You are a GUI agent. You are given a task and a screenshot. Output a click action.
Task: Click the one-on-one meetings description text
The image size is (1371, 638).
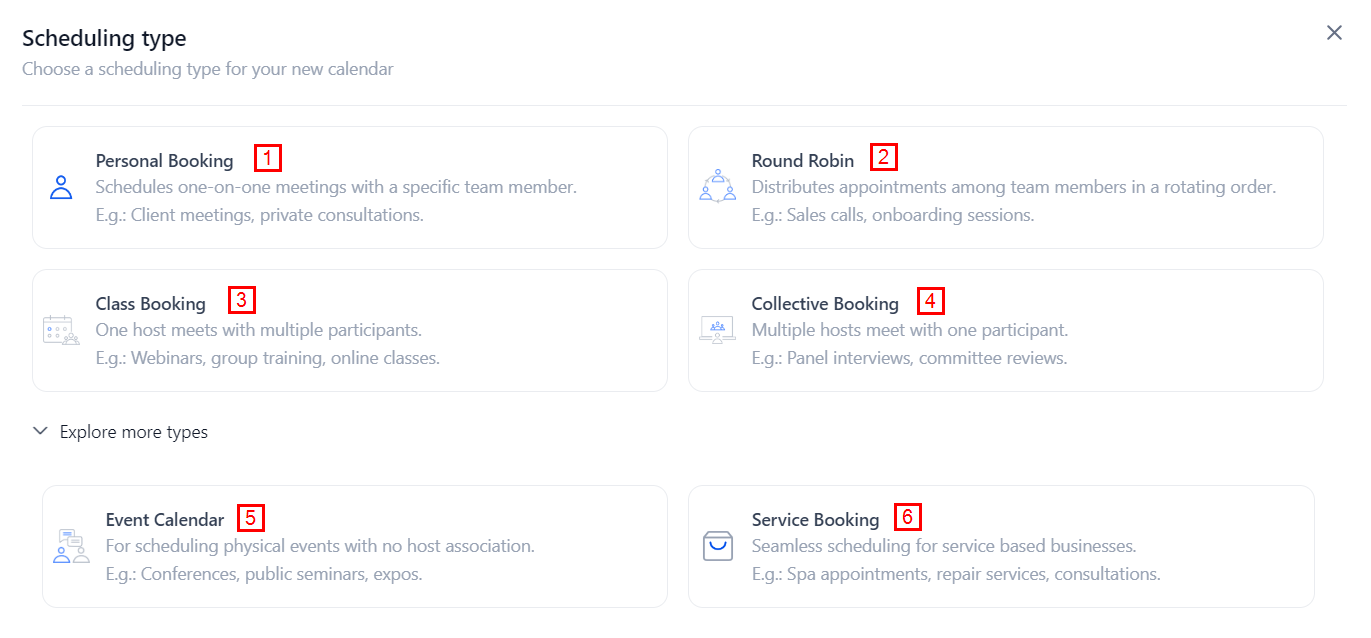point(336,187)
